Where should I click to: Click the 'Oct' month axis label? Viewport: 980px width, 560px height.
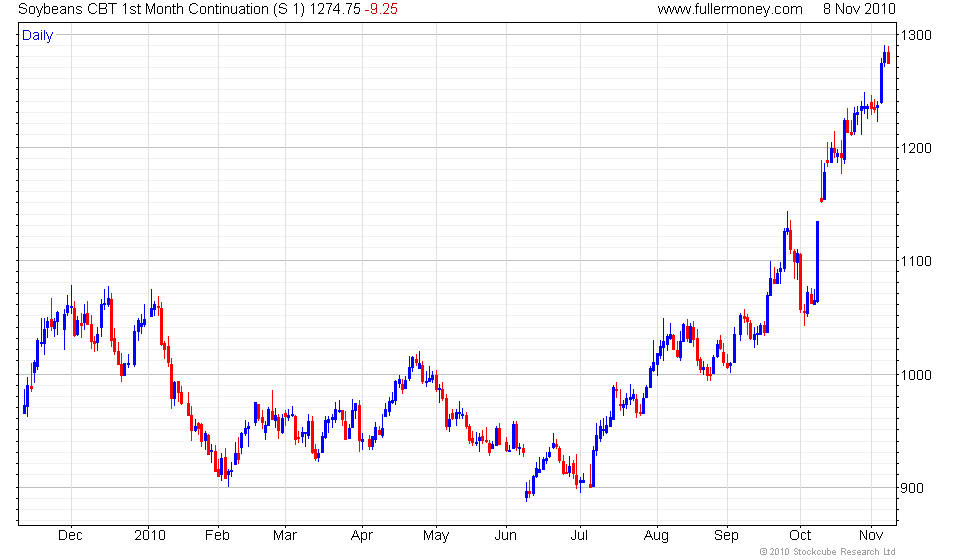click(x=800, y=536)
